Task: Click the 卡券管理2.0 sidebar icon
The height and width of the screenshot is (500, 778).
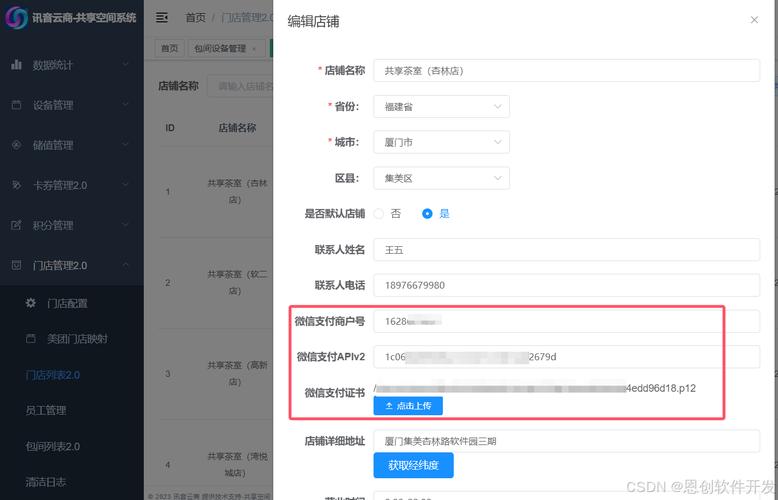Action: pos(16,185)
